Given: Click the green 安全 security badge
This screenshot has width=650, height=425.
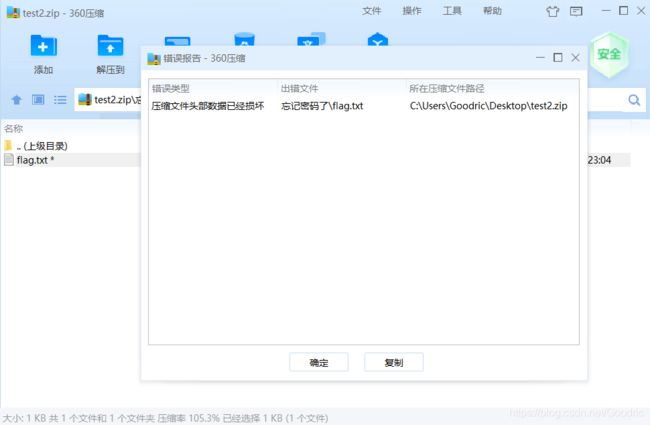Looking at the screenshot, I should point(609,55).
